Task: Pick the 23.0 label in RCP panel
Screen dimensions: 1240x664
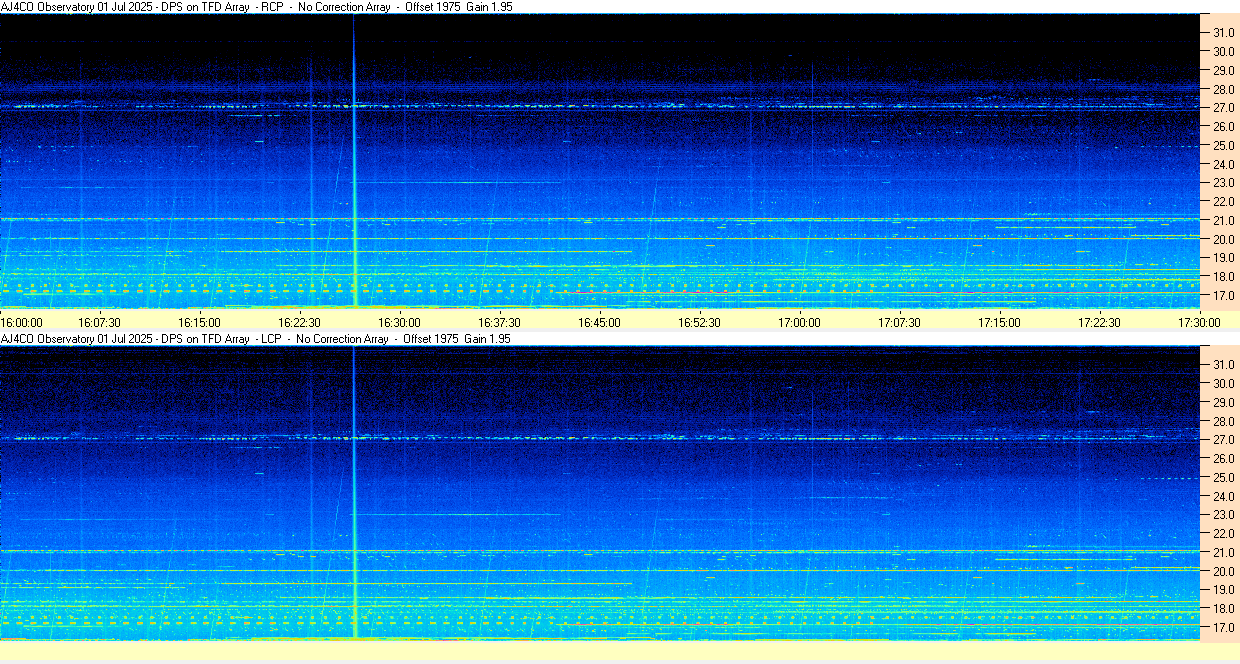Action: [1224, 183]
